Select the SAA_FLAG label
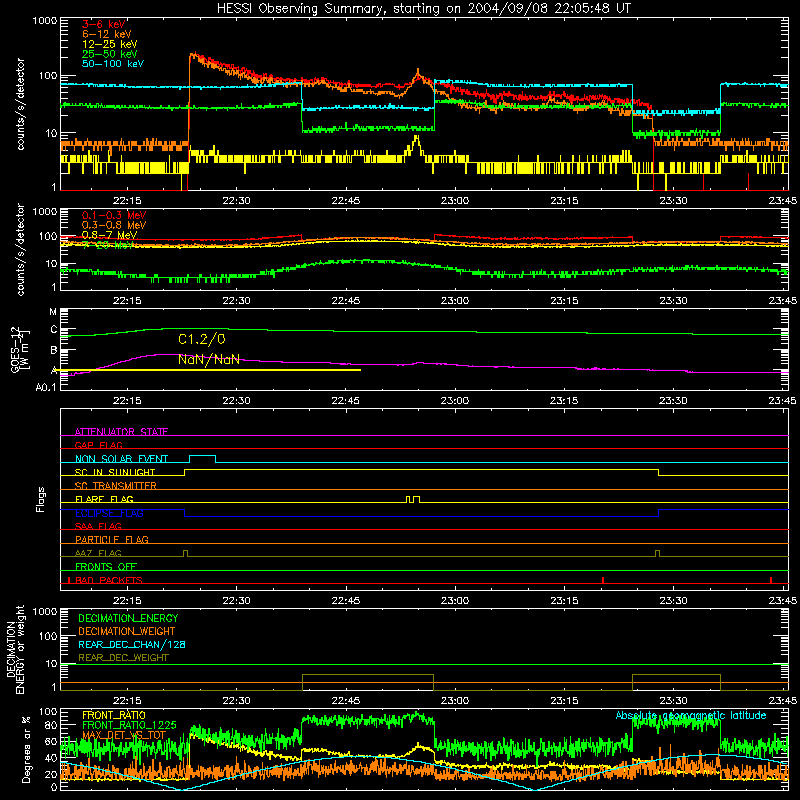This screenshot has height=800, width=800. (98, 526)
